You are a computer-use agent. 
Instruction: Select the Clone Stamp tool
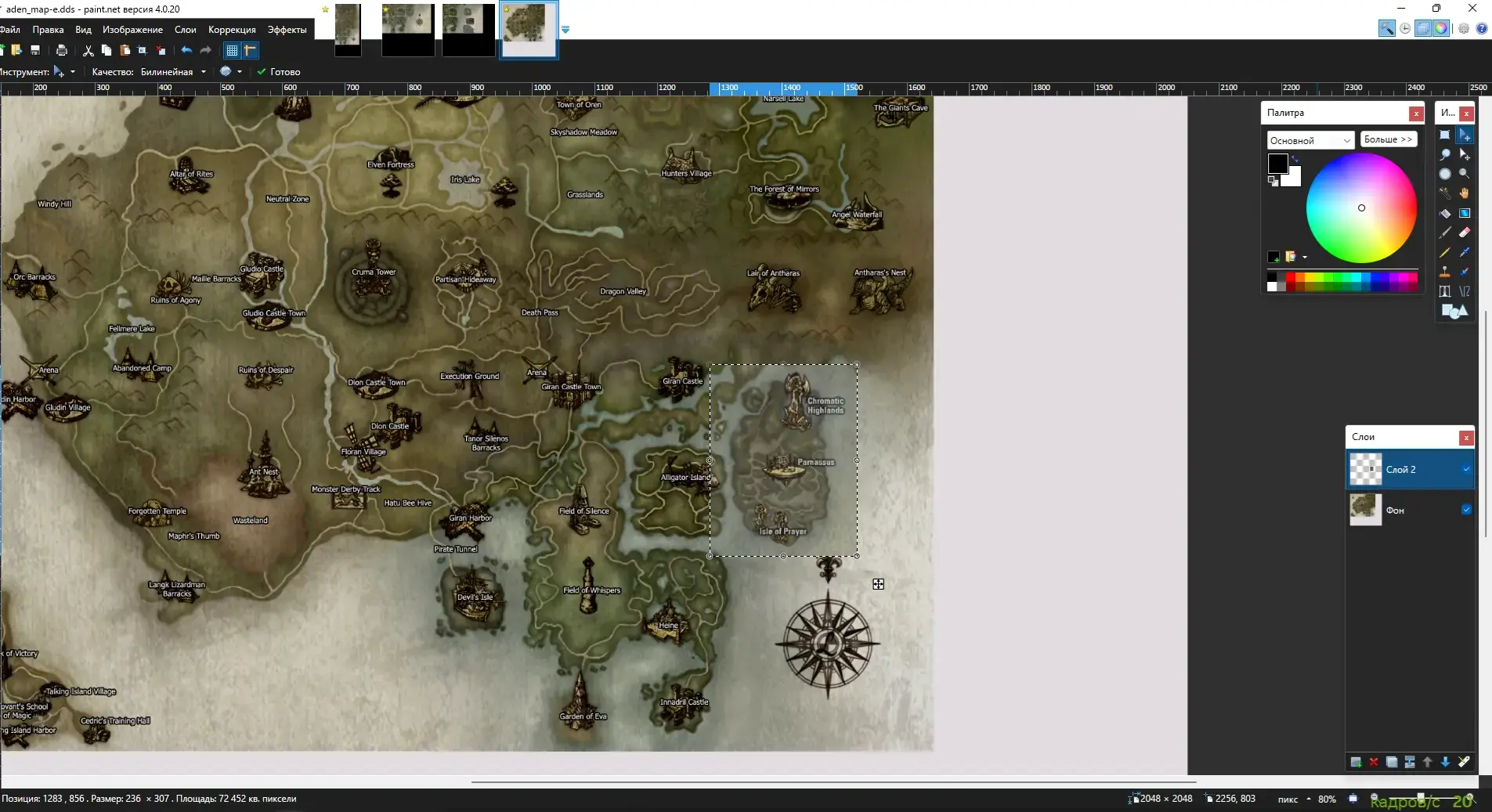(x=1445, y=272)
